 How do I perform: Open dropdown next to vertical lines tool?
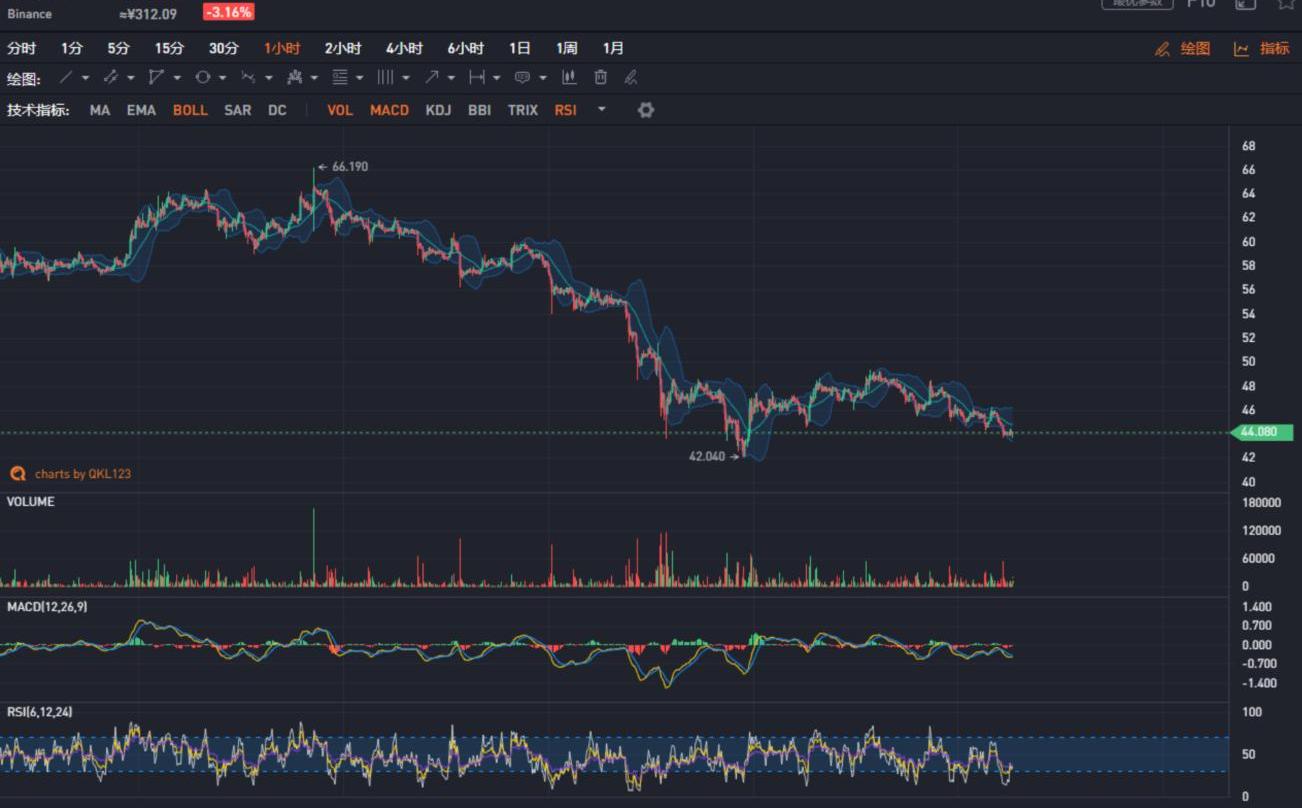tap(406, 78)
